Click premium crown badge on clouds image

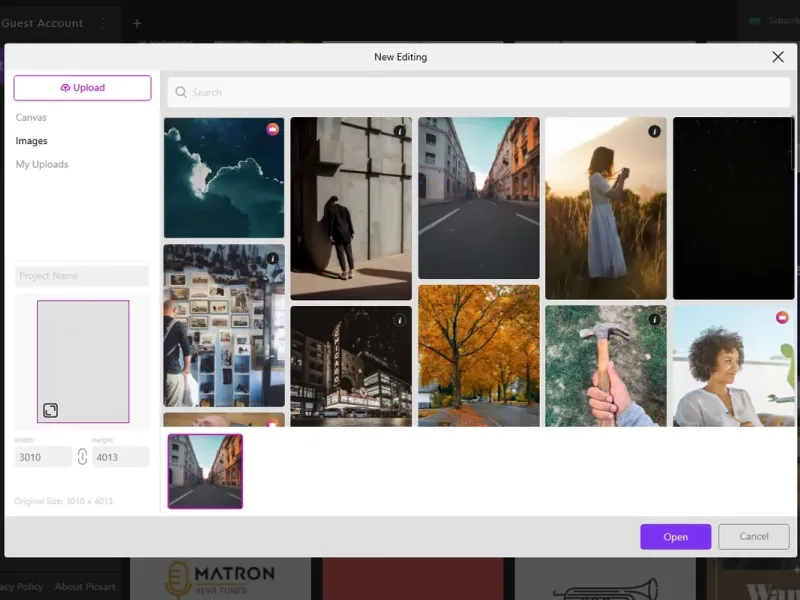click(x=272, y=129)
